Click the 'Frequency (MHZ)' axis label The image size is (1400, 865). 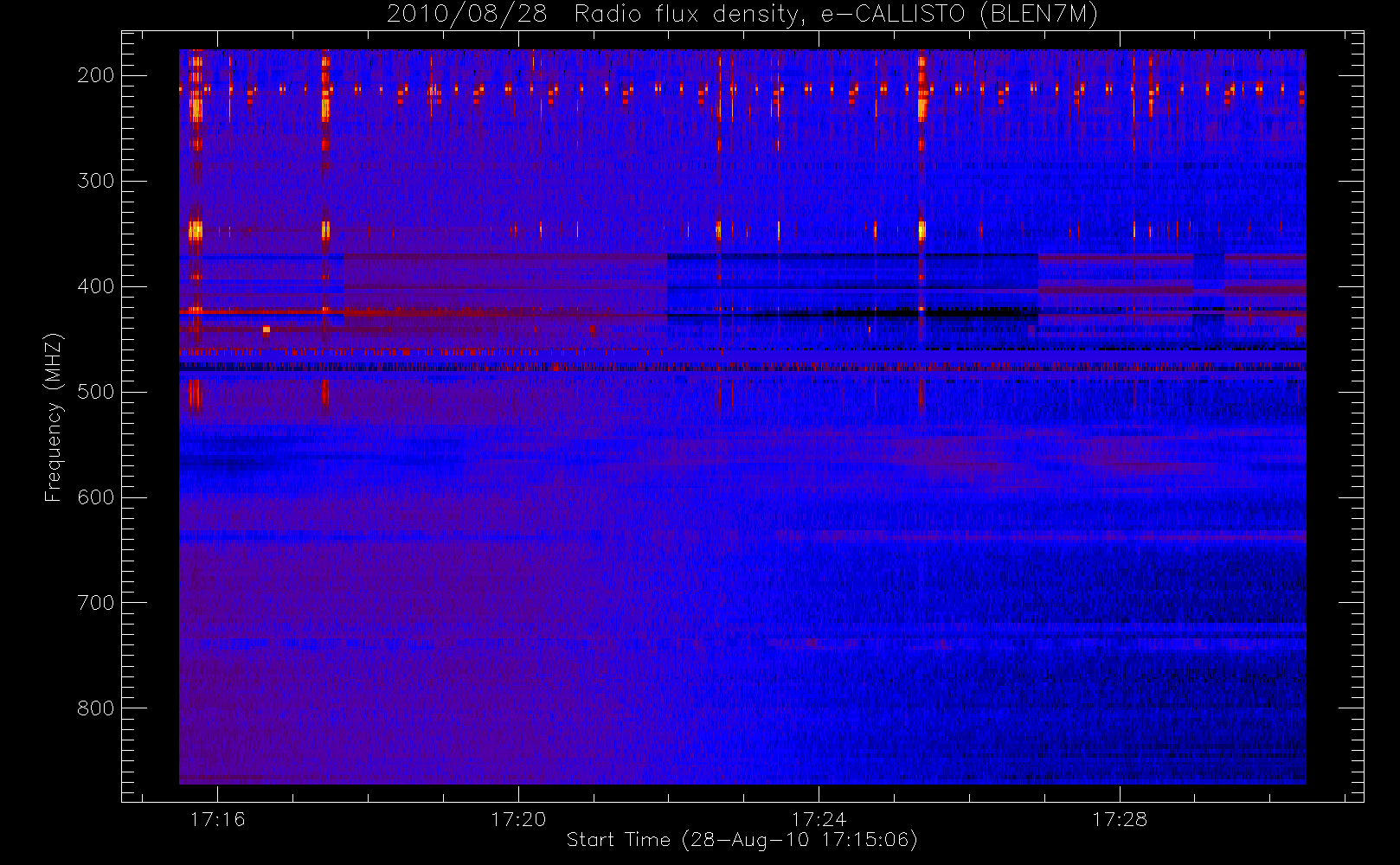[x=54, y=417]
